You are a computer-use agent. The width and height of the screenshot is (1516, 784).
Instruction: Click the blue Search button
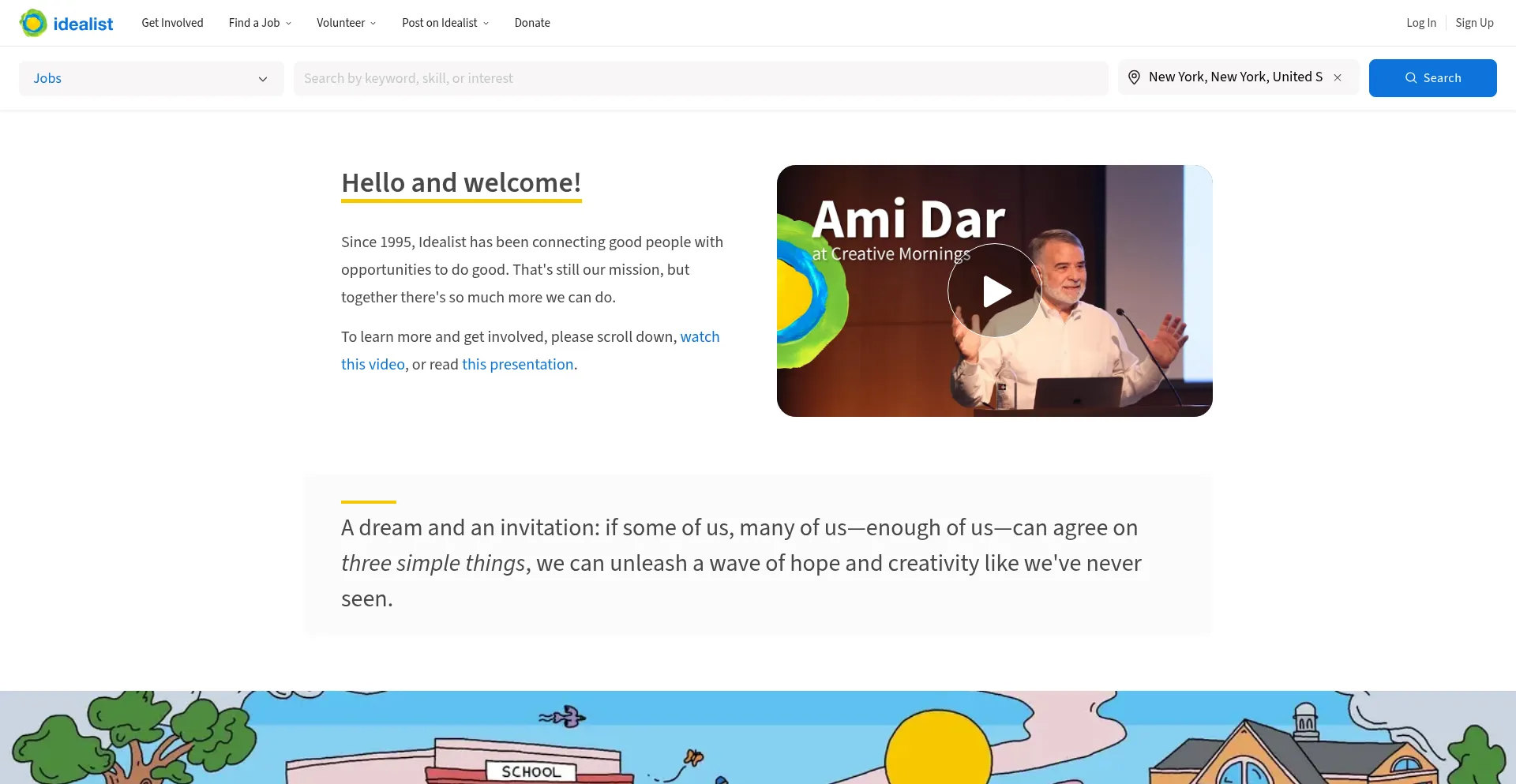pos(1432,78)
